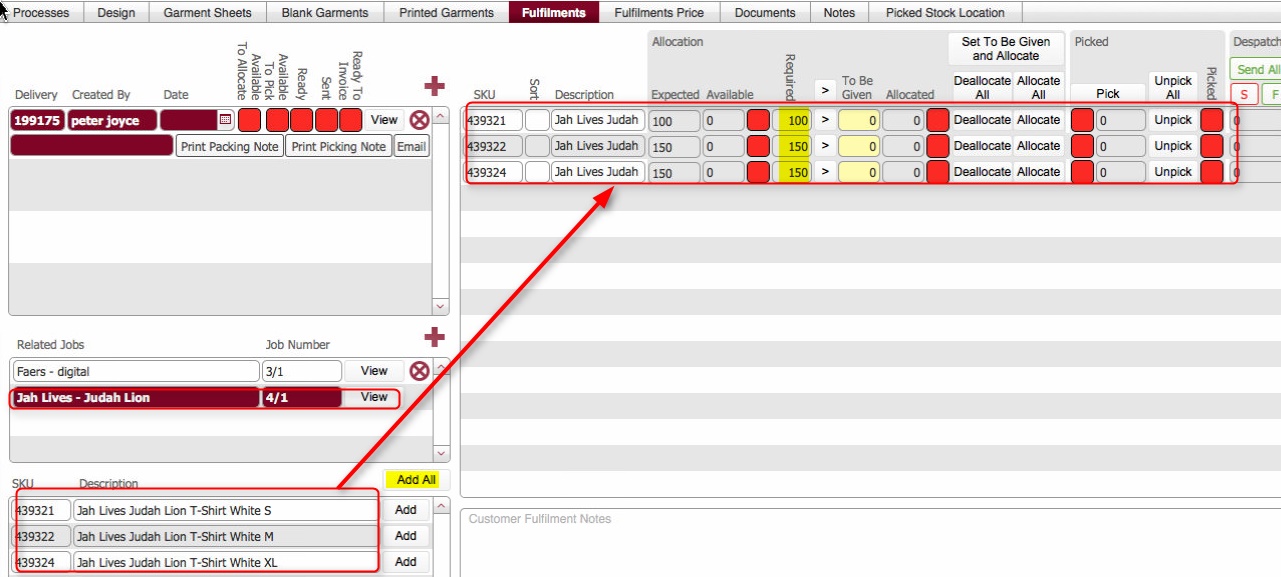This screenshot has width=1281, height=577.
Task: Click the '>' arrow for SKU 439321
Action: coord(825,120)
